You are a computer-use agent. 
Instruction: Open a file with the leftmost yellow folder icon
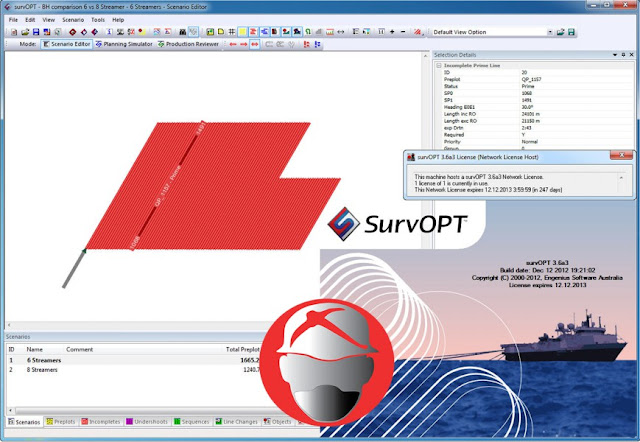click(25, 32)
